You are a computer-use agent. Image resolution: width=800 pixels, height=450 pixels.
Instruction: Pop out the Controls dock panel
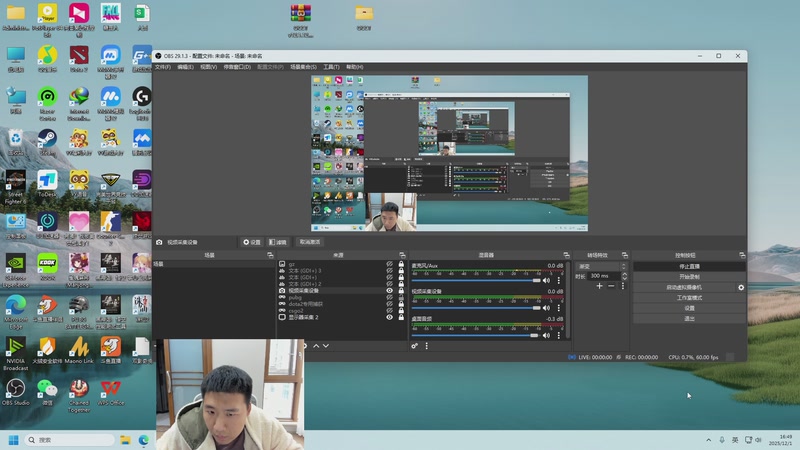(x=742, y=255)
